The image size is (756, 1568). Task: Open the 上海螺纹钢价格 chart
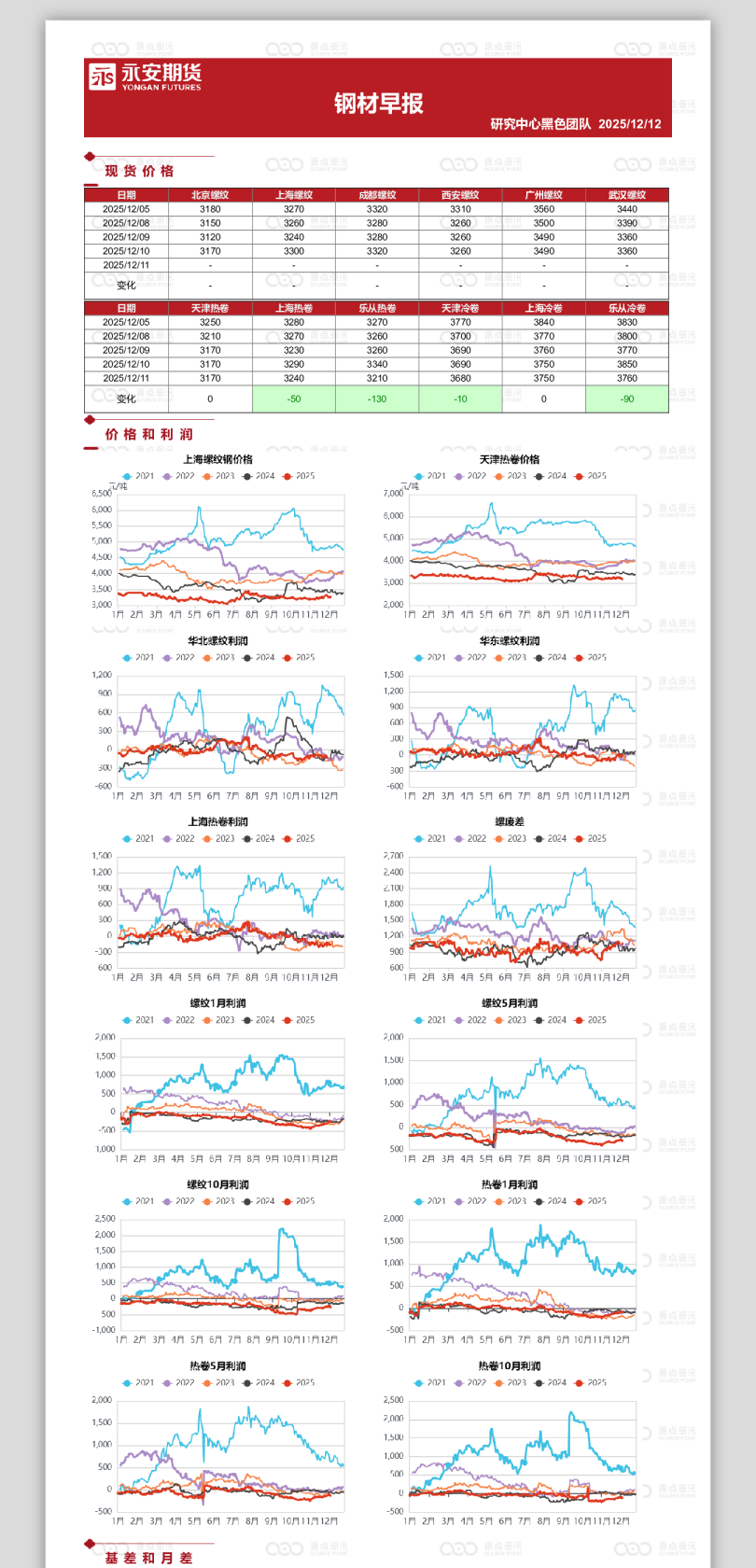tap(218, 538)
